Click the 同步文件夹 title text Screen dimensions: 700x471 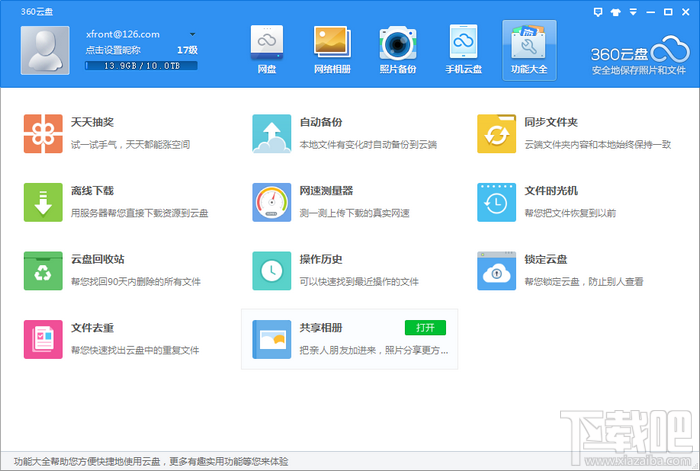[551, 122]
